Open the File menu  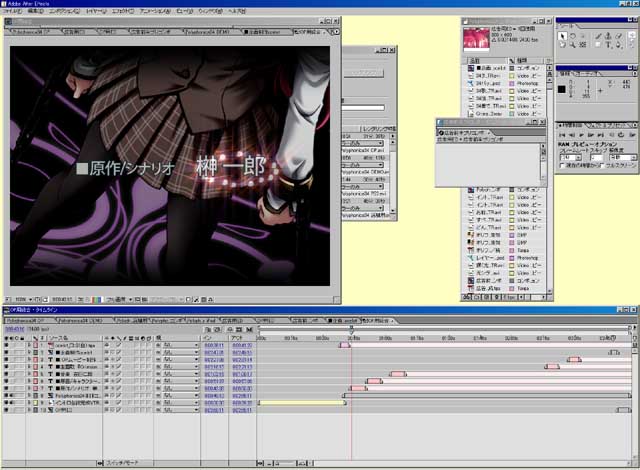pos(13,11)
